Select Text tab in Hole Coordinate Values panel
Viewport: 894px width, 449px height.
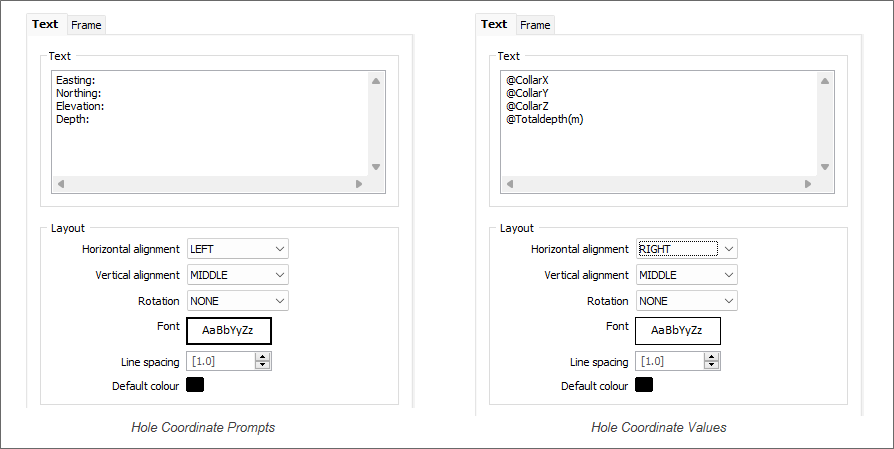[494, 24]
